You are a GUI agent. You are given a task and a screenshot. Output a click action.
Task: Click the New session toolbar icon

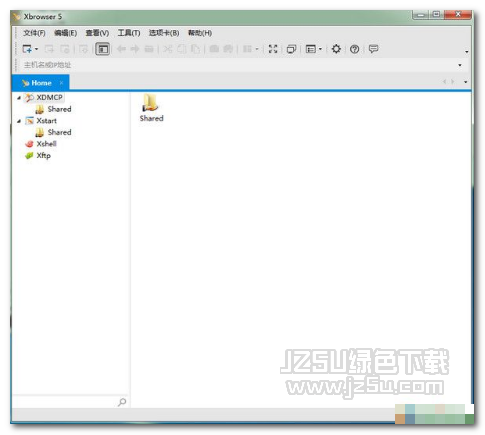[x=27, y=49]
